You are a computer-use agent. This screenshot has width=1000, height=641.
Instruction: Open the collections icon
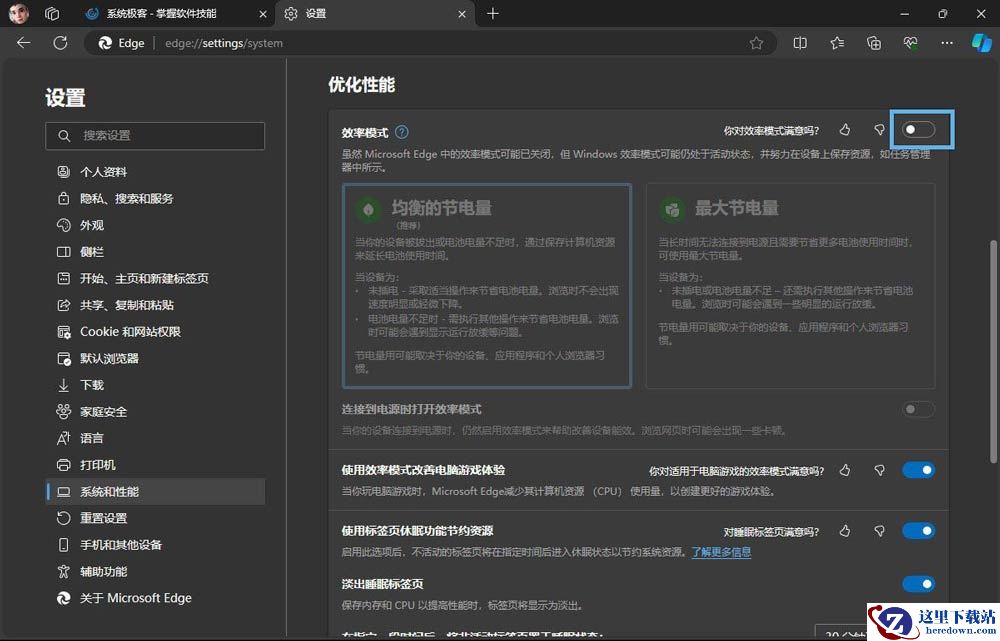[874, 43]
